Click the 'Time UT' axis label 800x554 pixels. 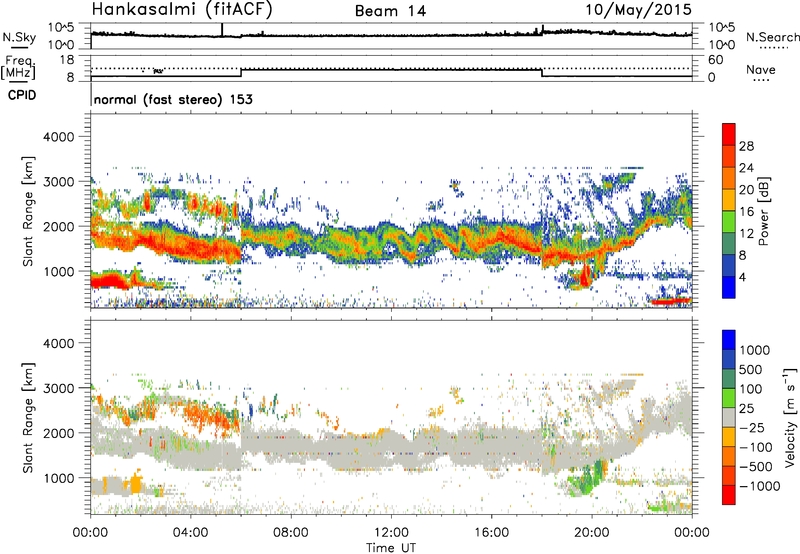[x=391, y=548]
